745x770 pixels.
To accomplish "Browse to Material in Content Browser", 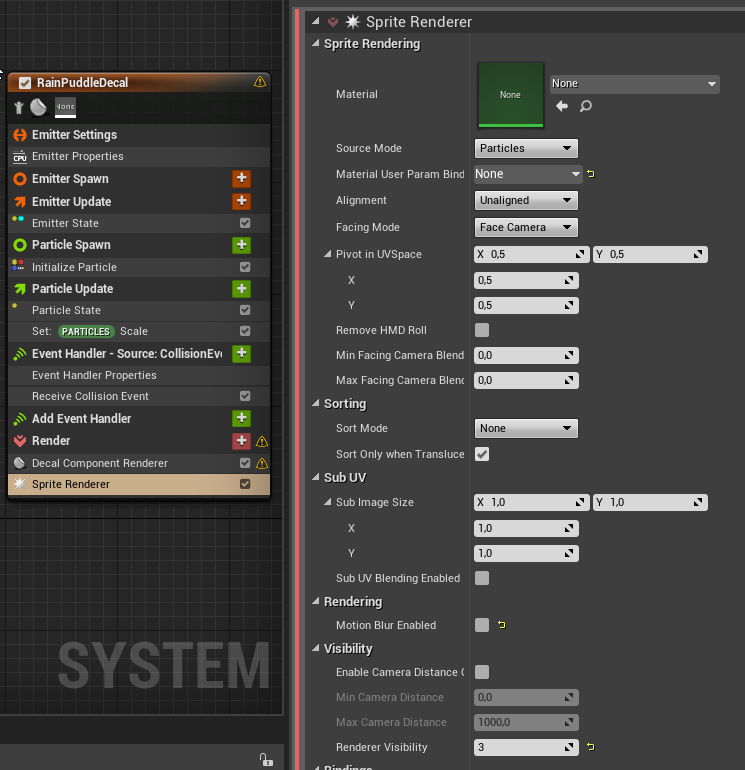I will click(x=585, y=106).
